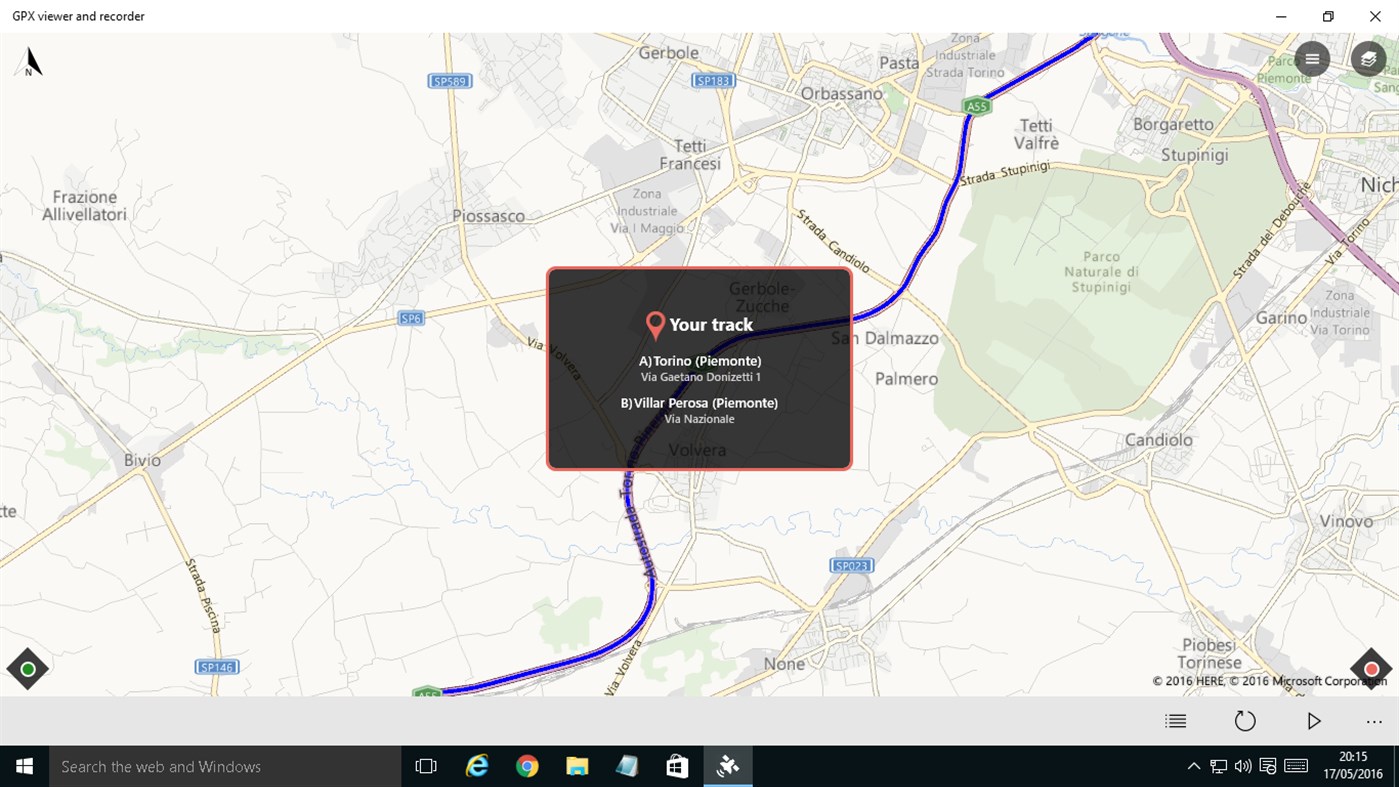Open the map layers selector

point(1367,58)
